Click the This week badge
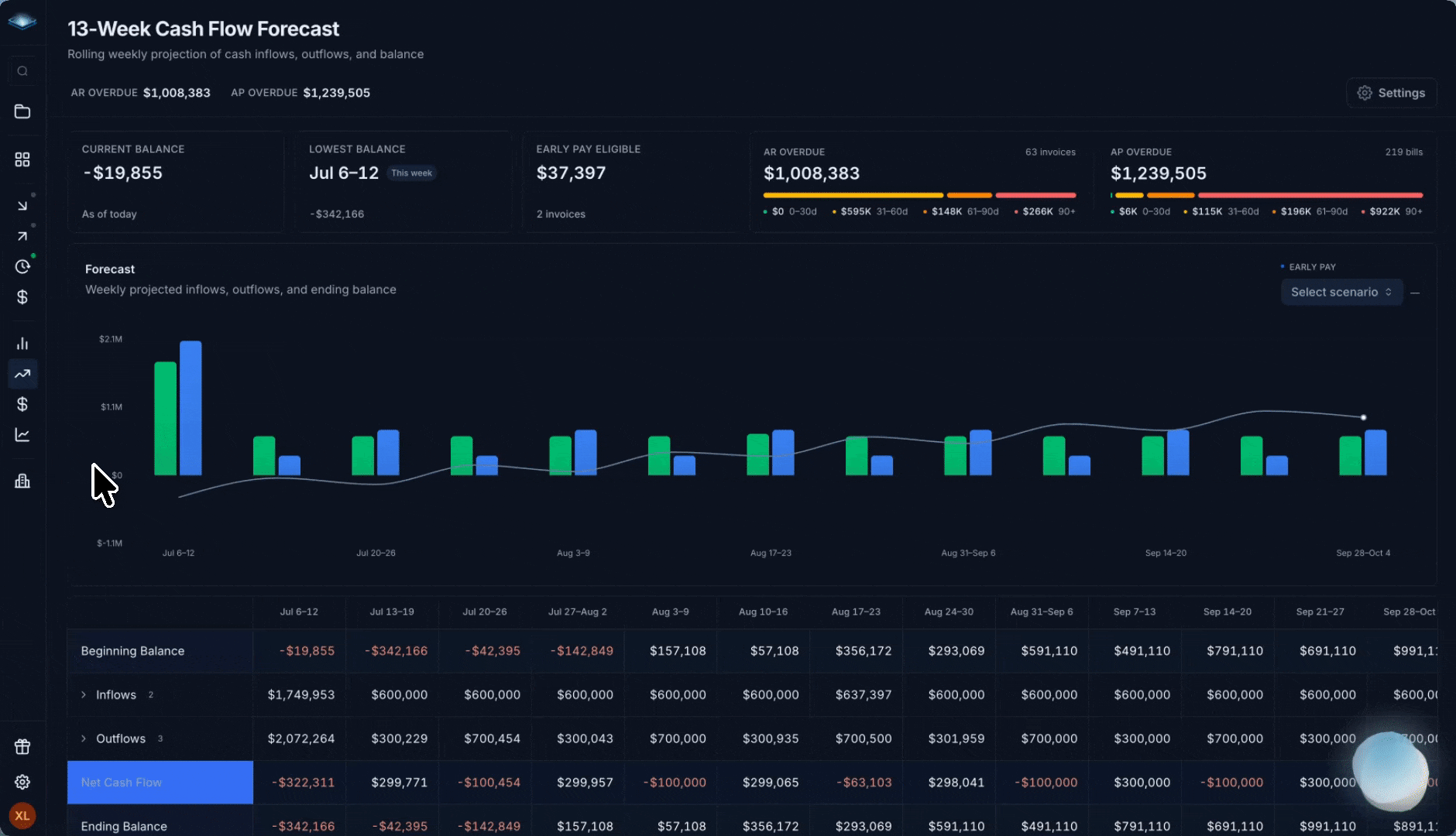The height and width of the screenshot is (836, 1456). tap(411, 173)
